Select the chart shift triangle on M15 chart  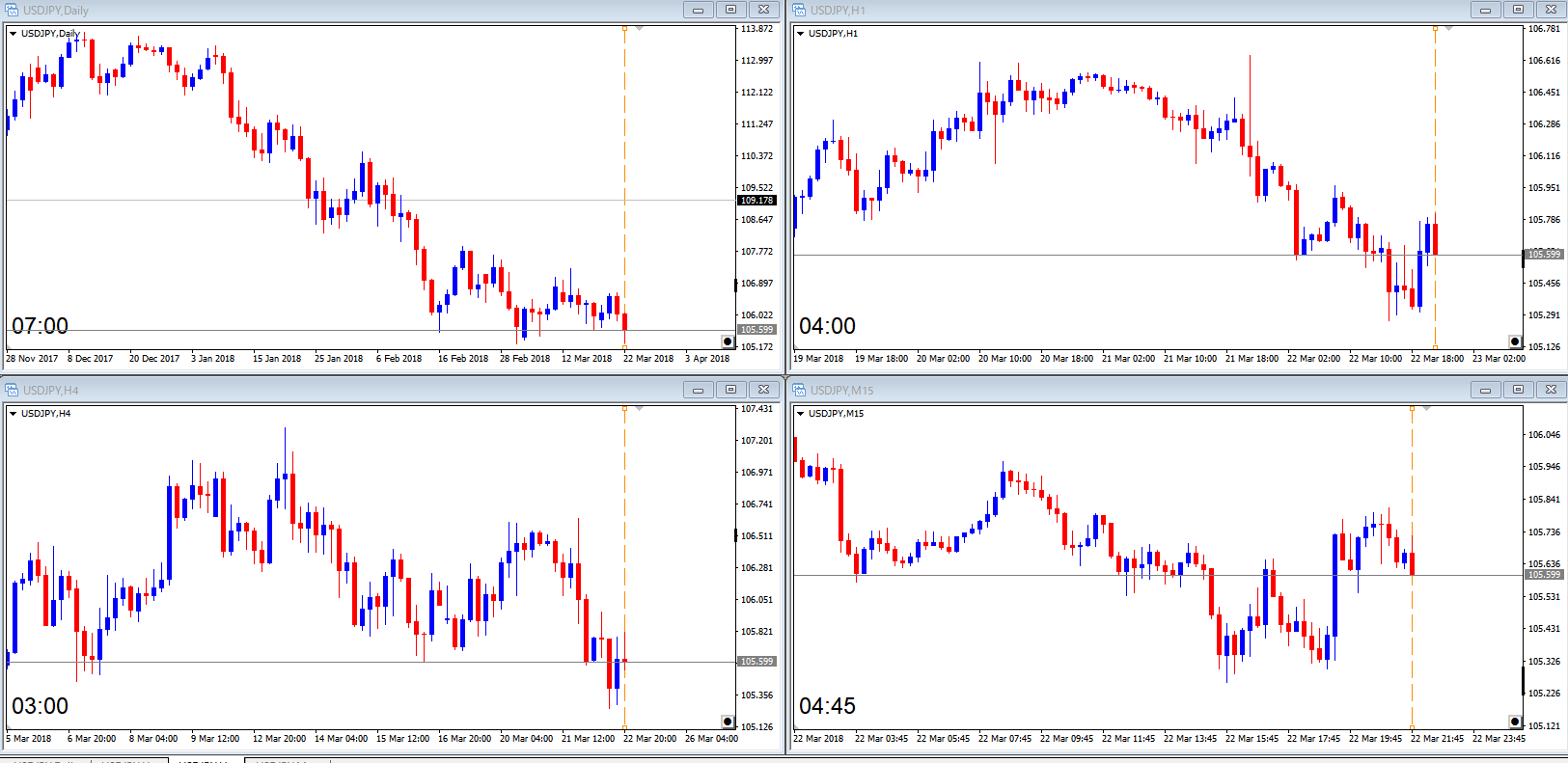(x=1426, y=409)
